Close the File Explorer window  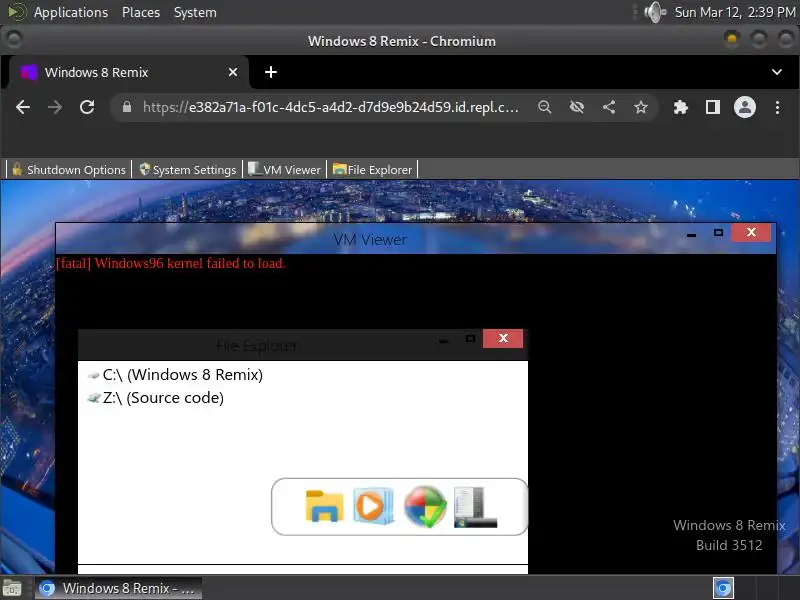503,338
